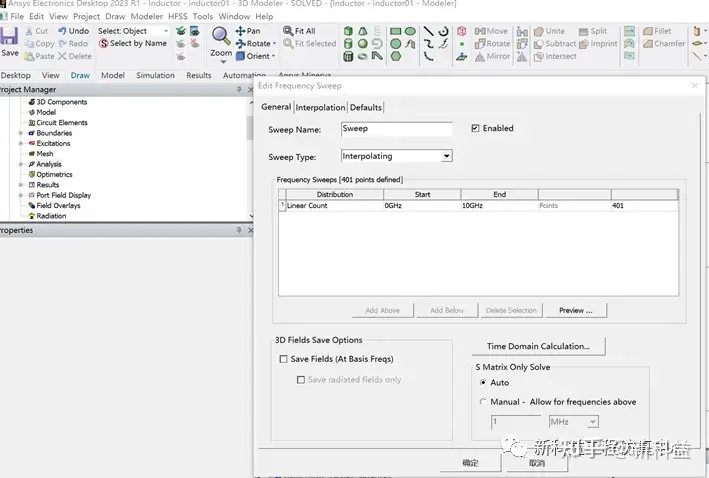The image size is (709, 478).
Task: Click the Add Below button
Action: click(x=447, y=310)
